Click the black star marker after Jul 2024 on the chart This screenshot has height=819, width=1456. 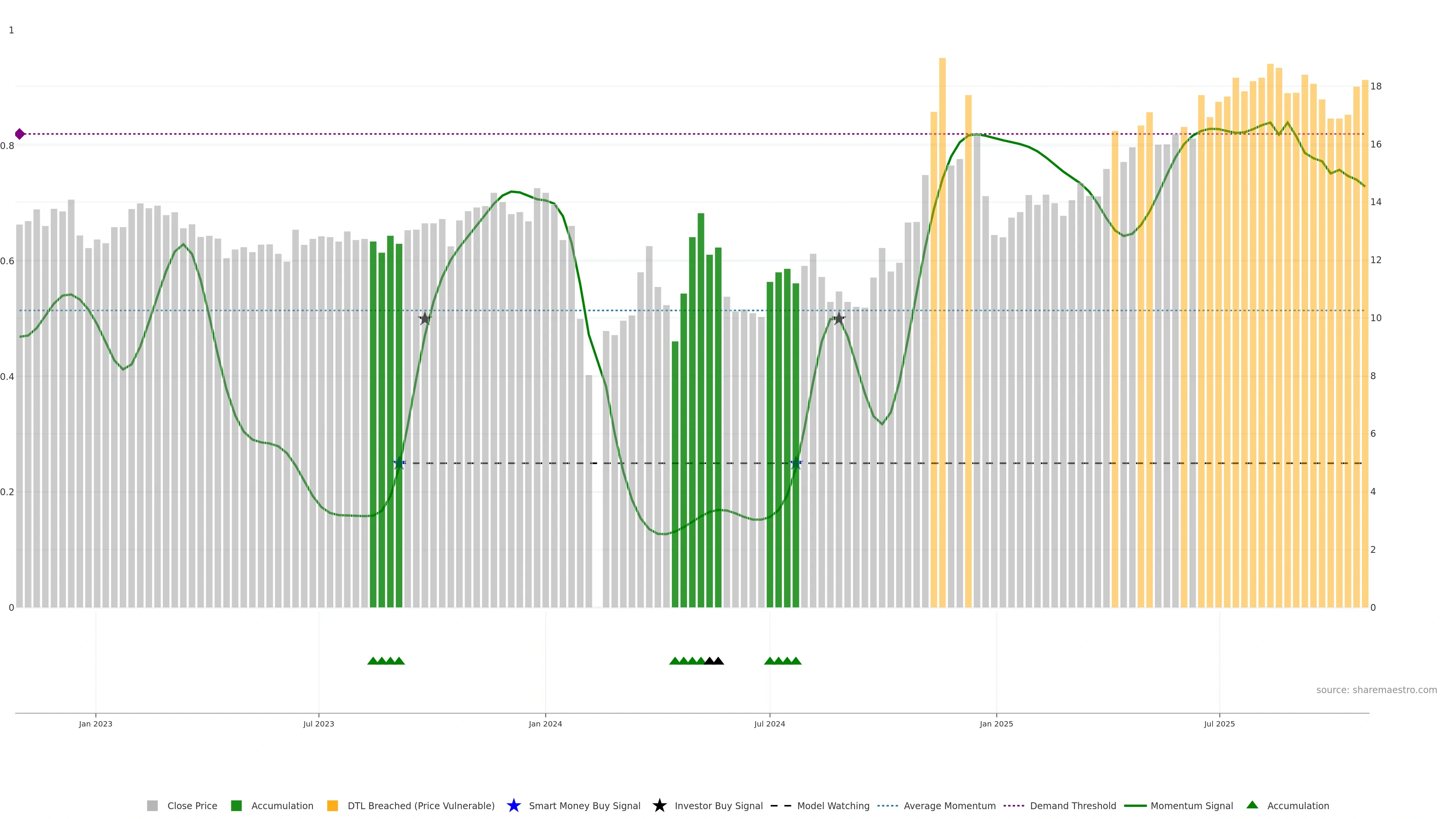coord(839,319)
